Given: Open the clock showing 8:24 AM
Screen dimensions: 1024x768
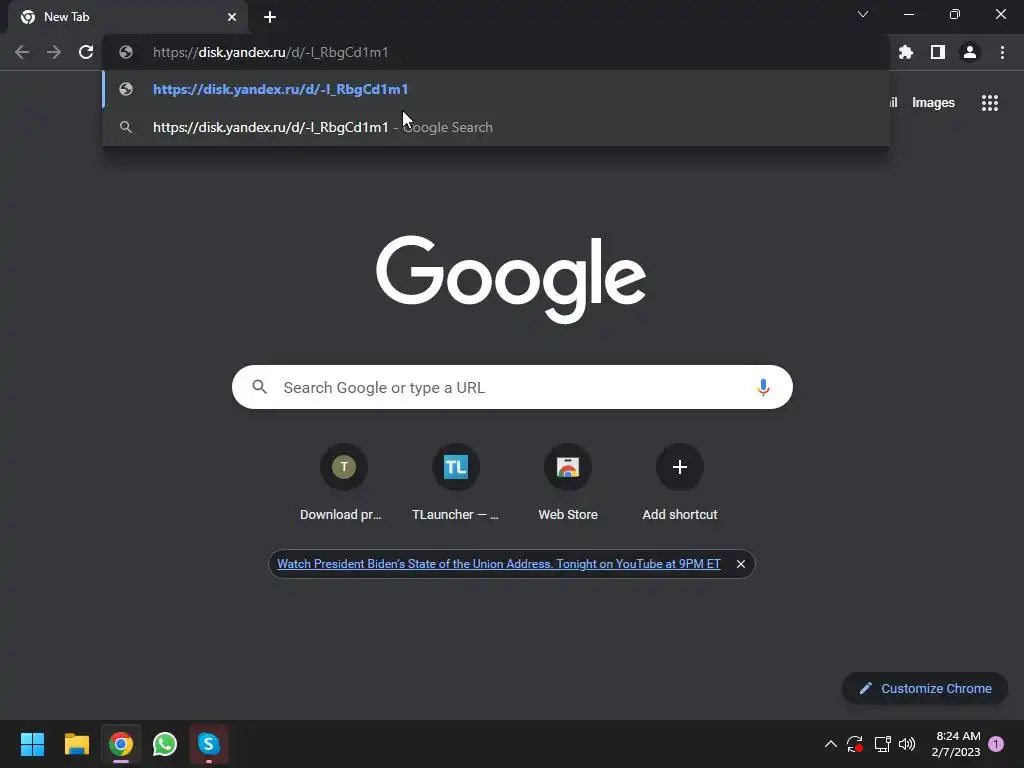Looking at the screenshot, I should (956, 744).
